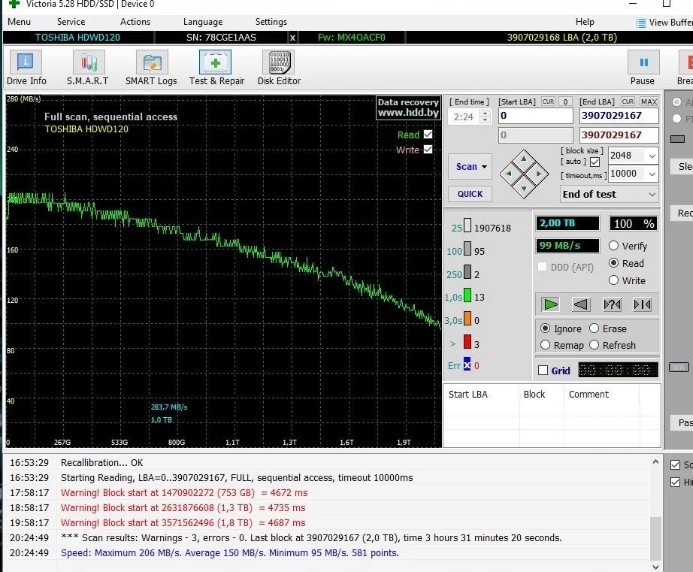693x572 pixels.
Task: Select the Remap radio option
Action: tap(545, 345)
